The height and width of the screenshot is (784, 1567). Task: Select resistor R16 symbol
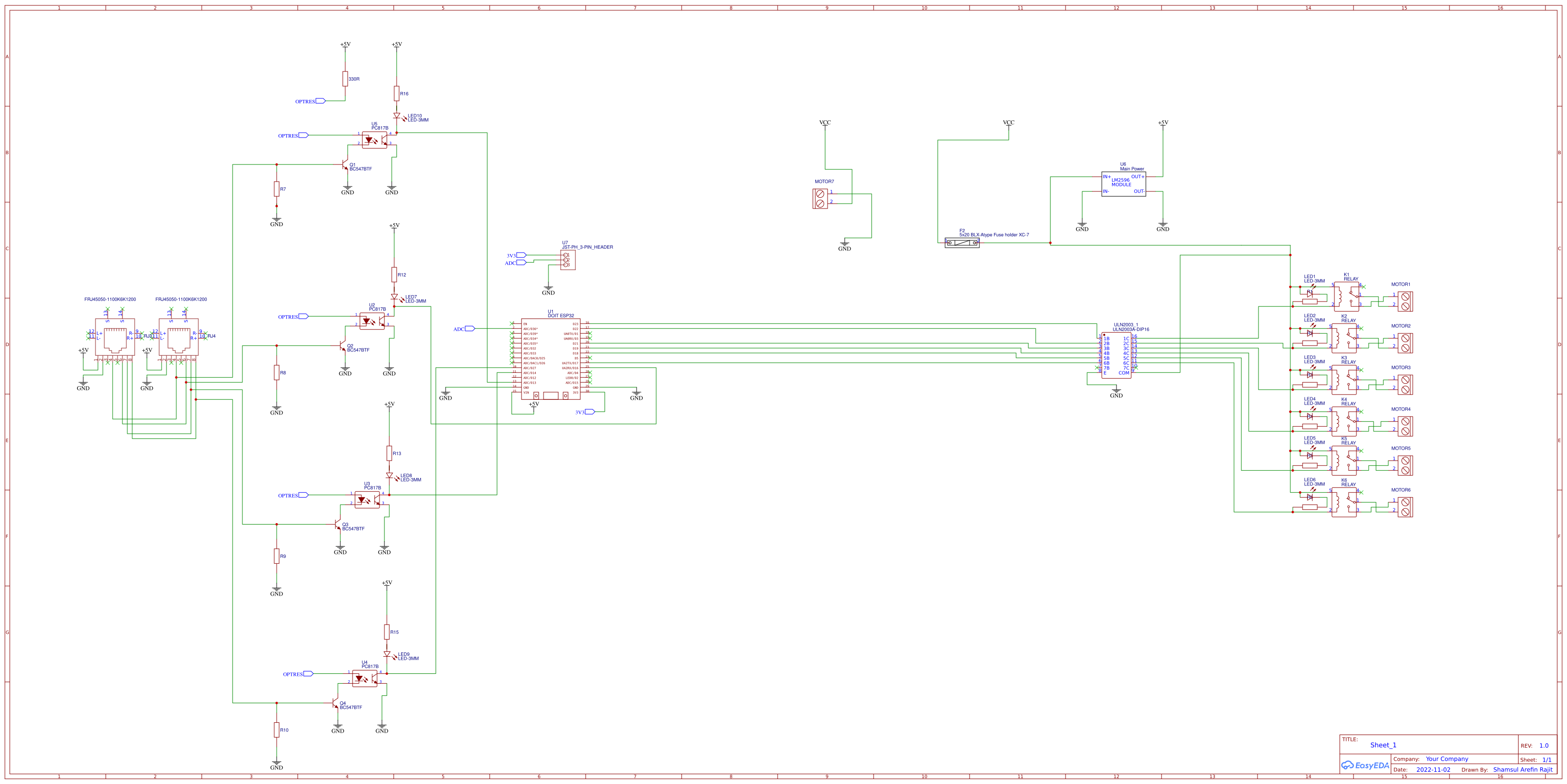[x=396, y=94]
